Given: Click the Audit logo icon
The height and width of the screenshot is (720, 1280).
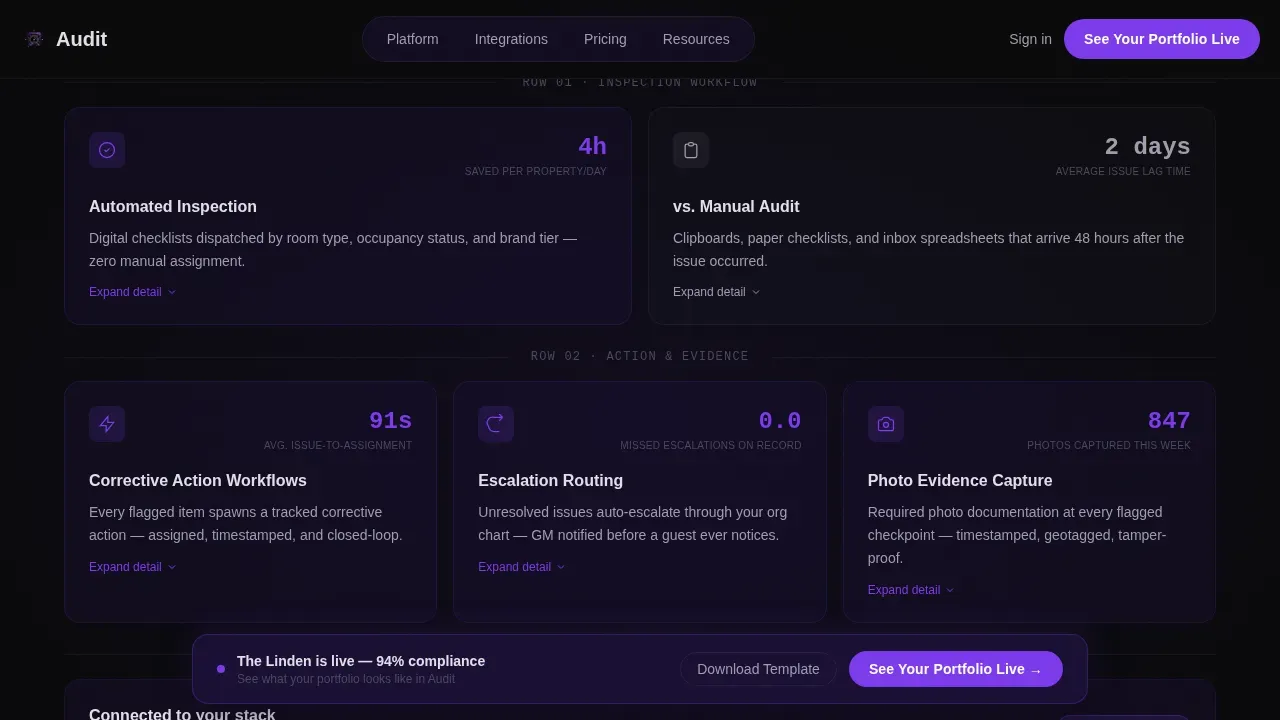Looking at the screenshot, I should point(34,39).
